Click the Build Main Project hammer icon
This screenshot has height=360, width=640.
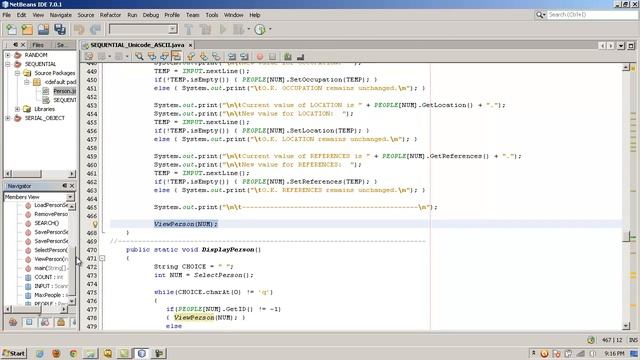click(x=189, y=29)
